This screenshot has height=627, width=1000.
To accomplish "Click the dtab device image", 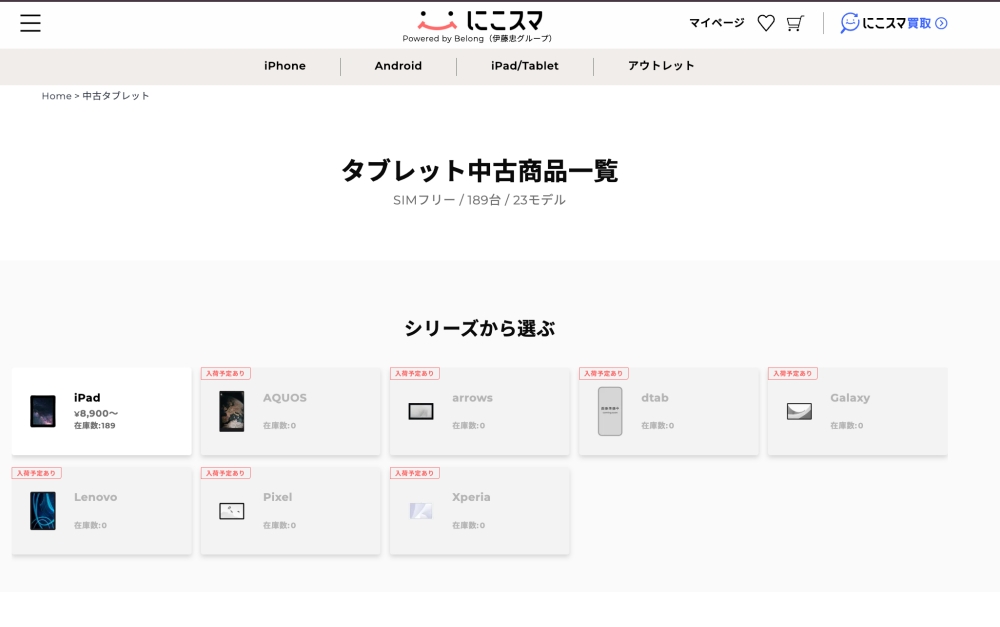I will [610, 411].
